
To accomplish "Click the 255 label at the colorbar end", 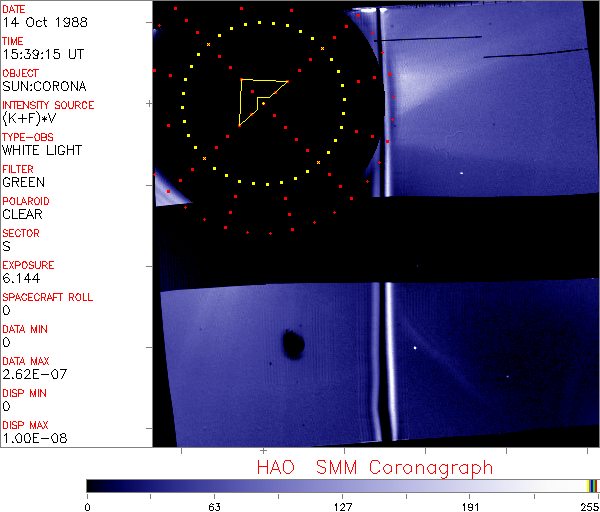I will click(589, 505).
